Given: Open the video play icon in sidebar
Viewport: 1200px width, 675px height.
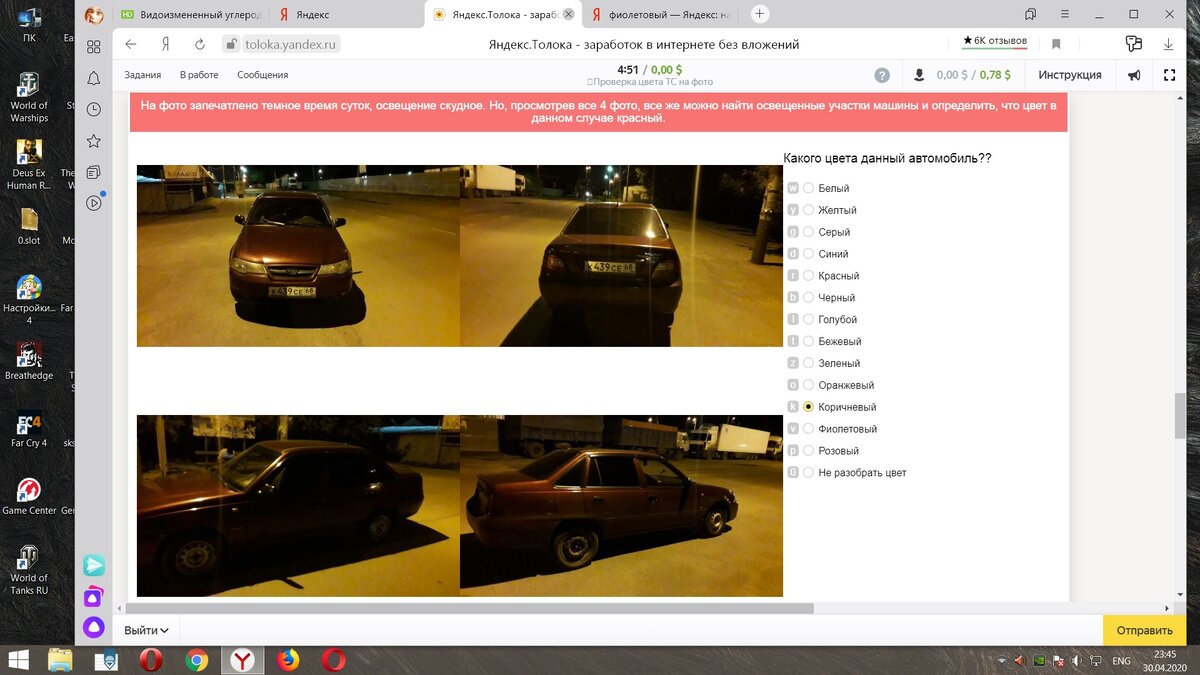Looking at the screenshot, I should (x=94, y=203).
